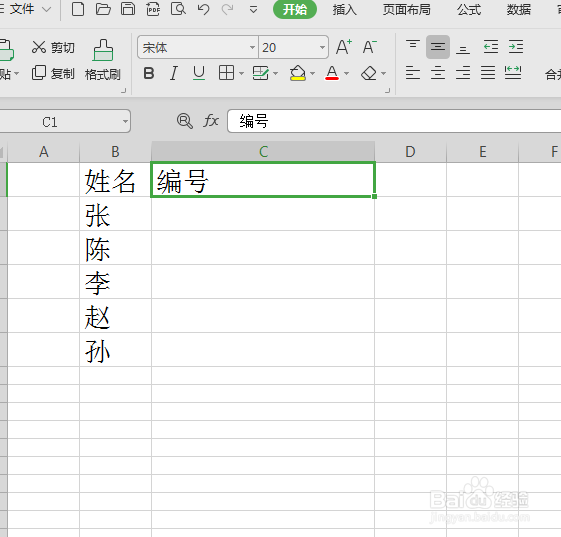The image size is (561, 537).
Task: Select column D header
Action: coord(410,152)
